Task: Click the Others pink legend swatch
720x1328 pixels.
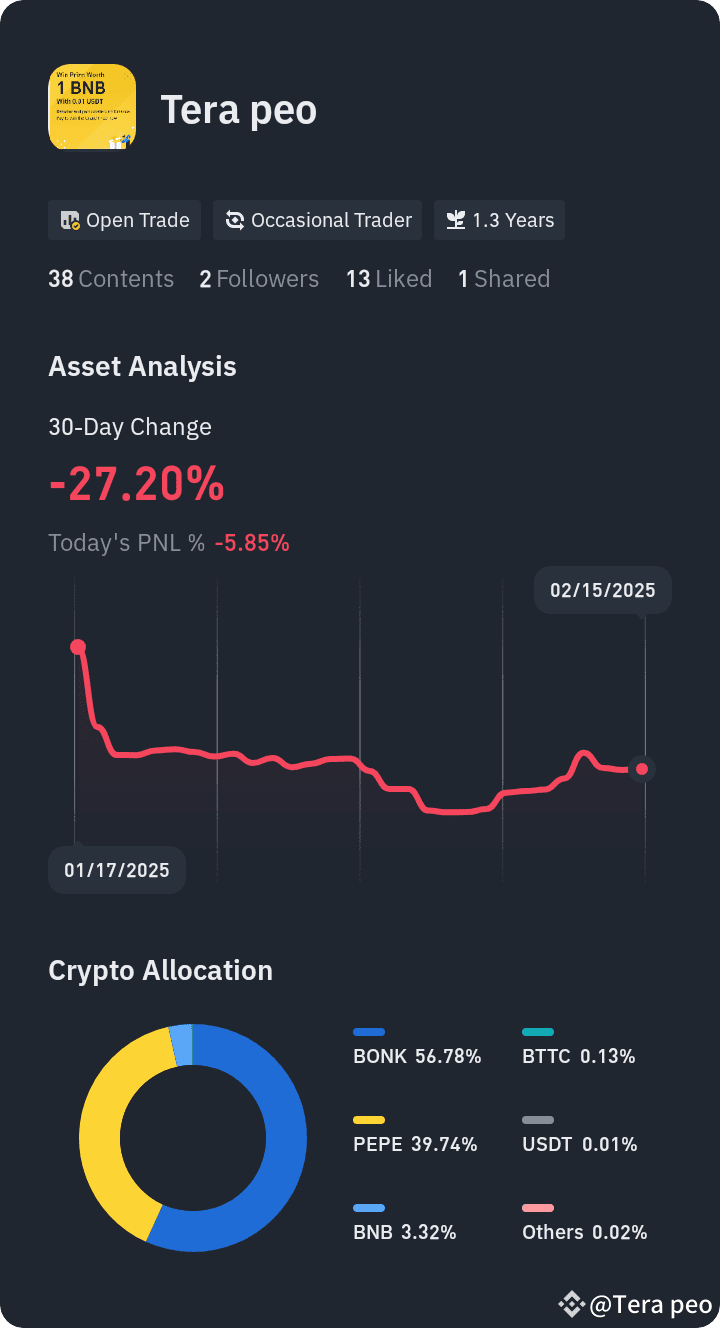Action: click(538, 1208)
